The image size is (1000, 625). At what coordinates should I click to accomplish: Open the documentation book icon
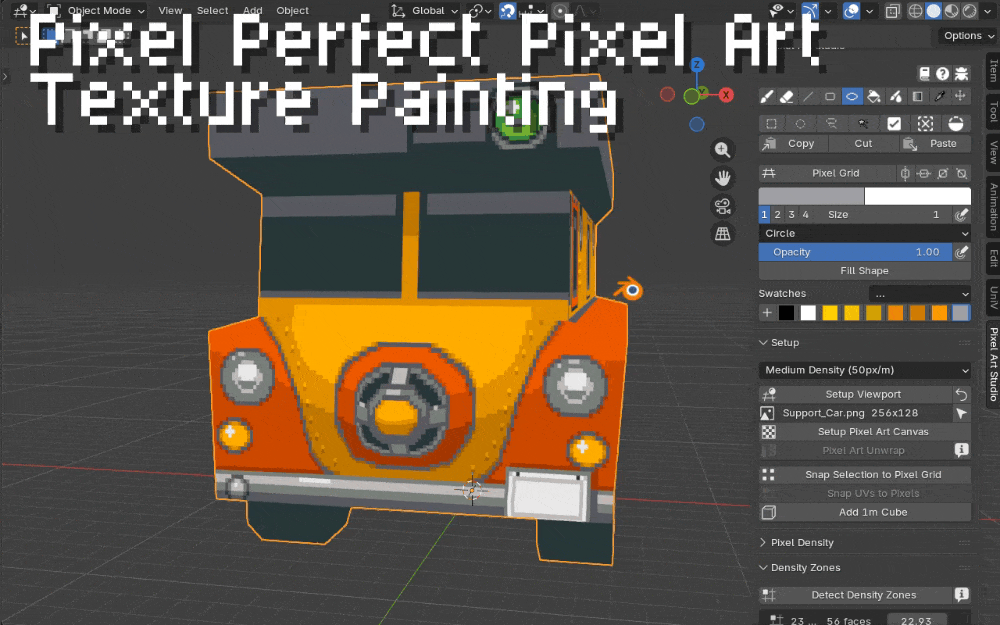point(924,73)
